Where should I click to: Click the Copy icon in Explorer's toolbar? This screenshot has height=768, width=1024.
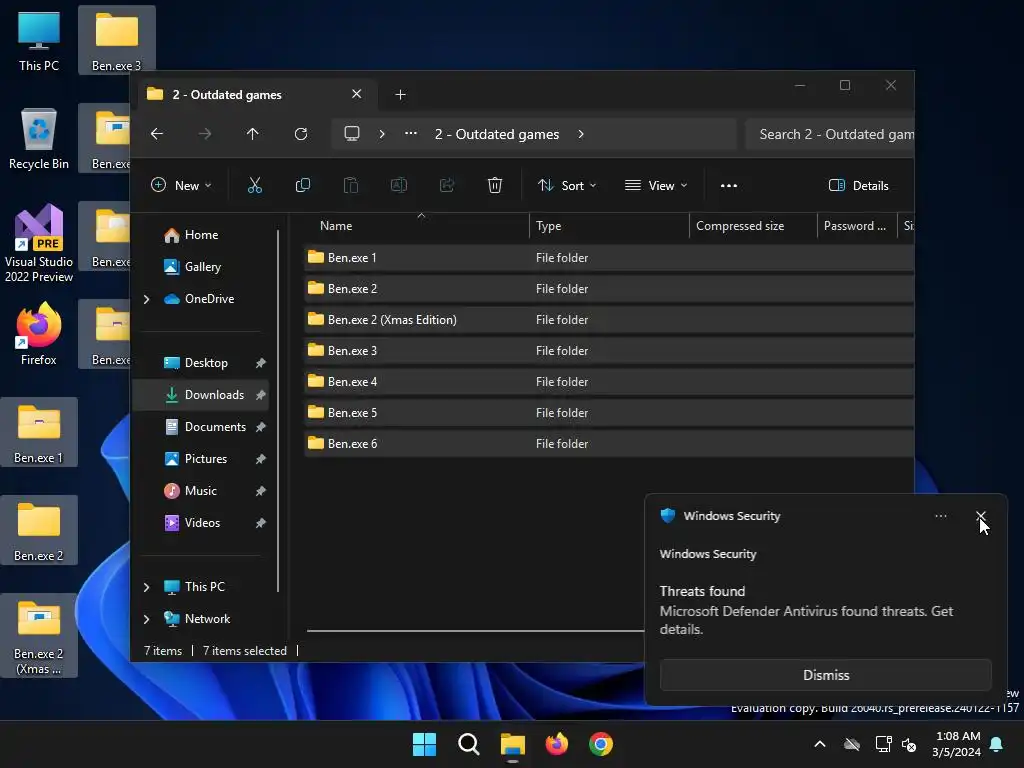point(302,185)
